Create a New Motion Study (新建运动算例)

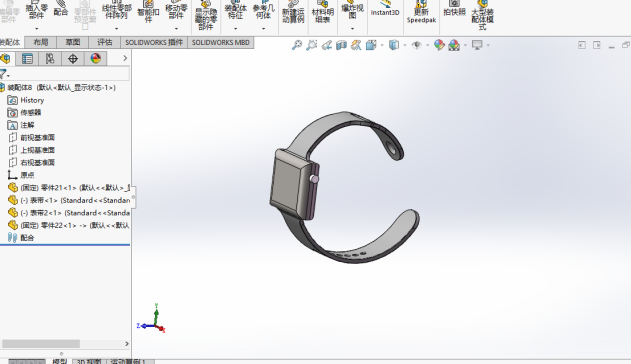tap(293, 12)
